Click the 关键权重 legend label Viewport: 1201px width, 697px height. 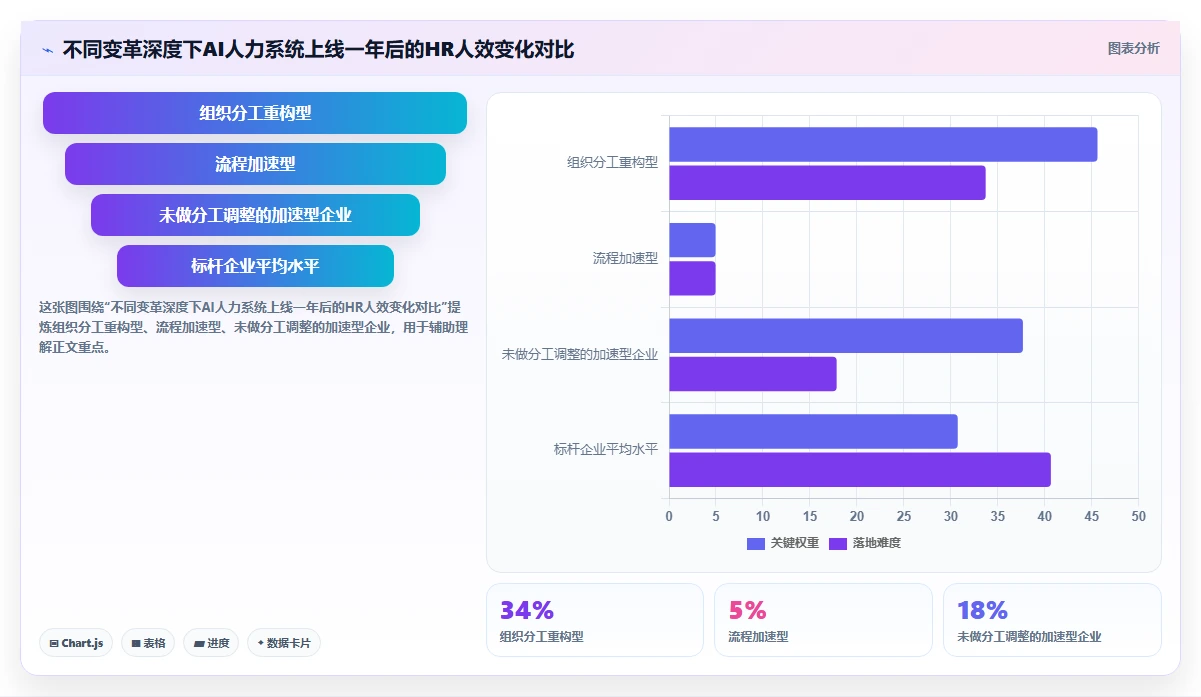tap(795, 543)
